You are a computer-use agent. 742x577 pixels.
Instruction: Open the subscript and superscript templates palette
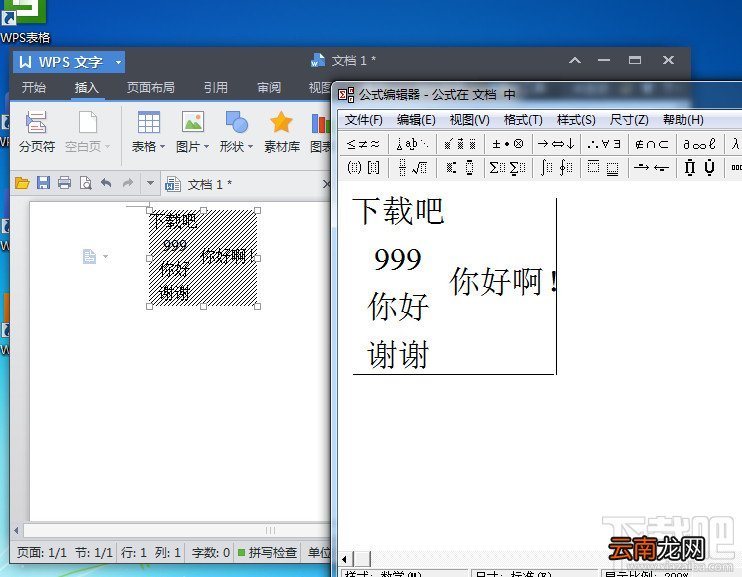(x=460, y=167)
